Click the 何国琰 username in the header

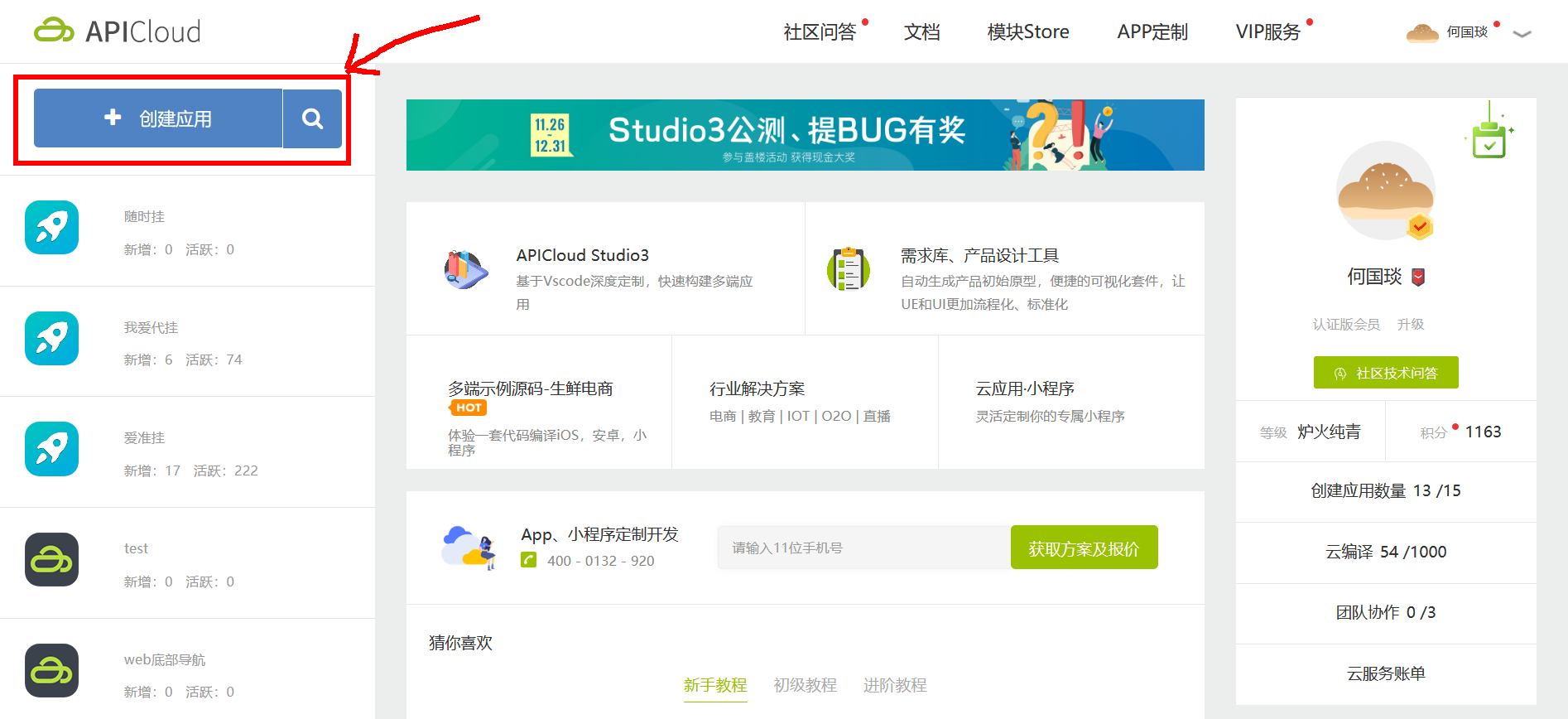click(x=1467, y=31)
